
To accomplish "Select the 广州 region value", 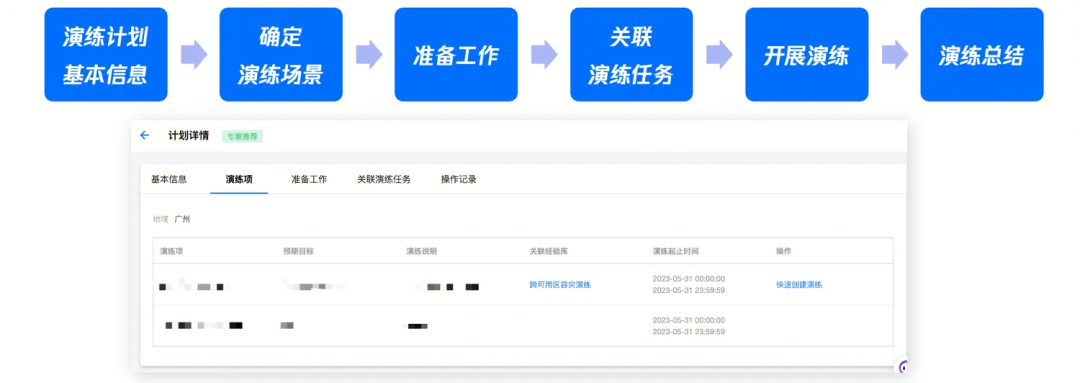I will point(183,220).
